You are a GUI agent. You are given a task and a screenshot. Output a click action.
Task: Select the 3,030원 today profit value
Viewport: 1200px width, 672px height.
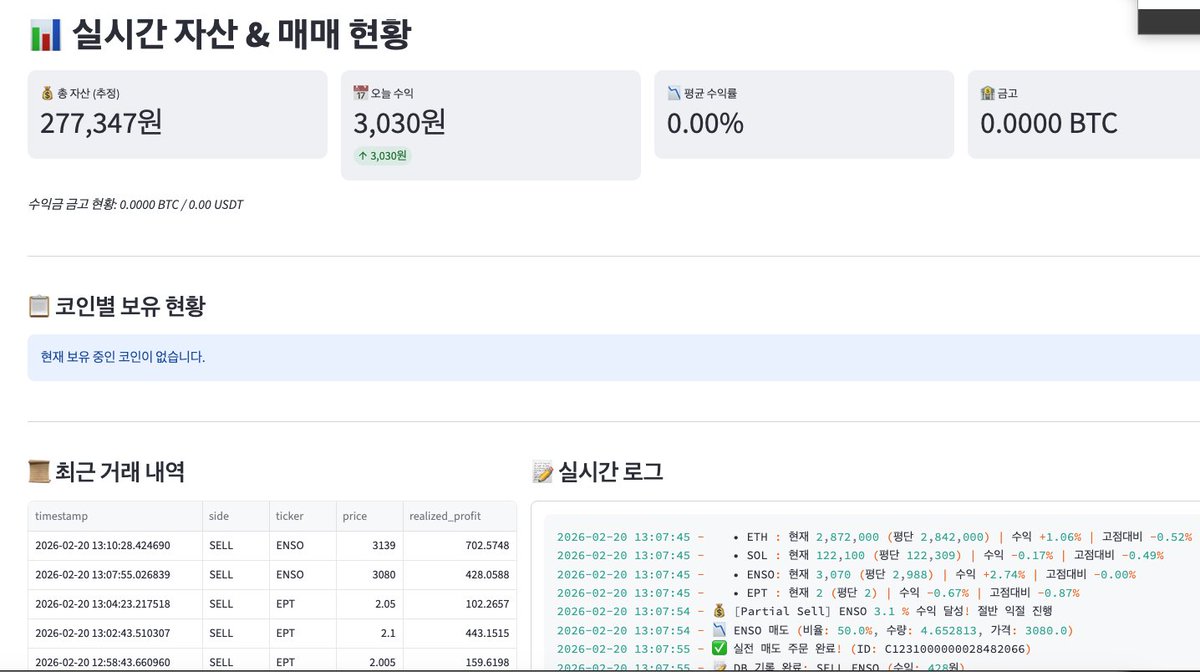(x=399, y=123)
